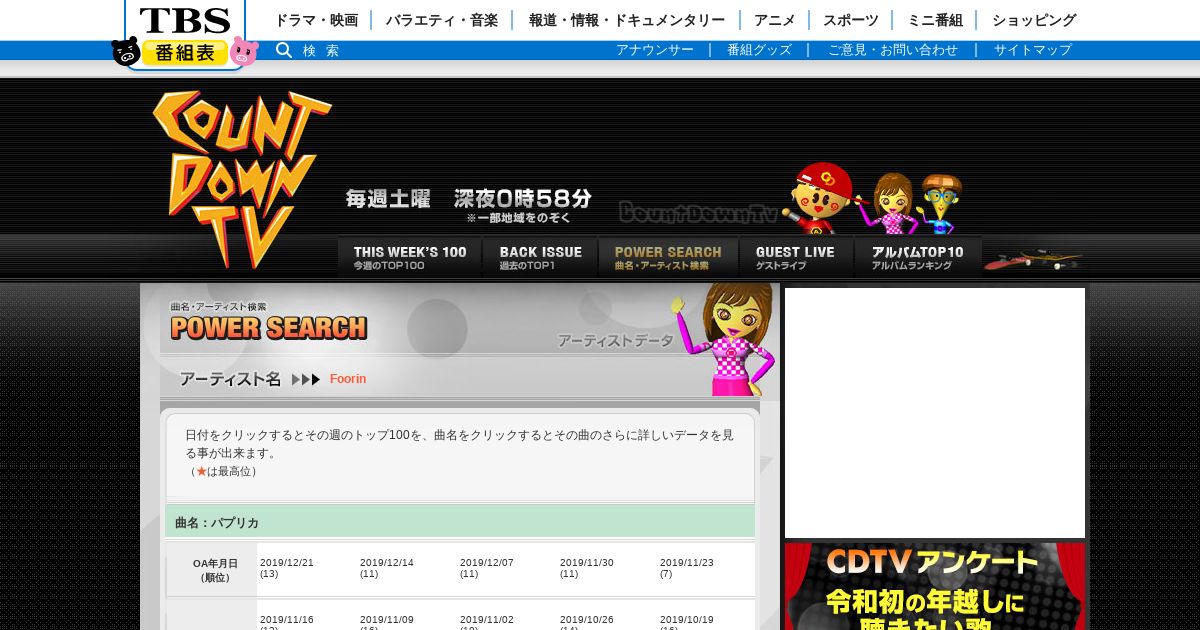This screenshot has width=1200, height=630.
Task: Open アルバムTOP10 tab
Action: pyautogui.click(x=918, y=258)
